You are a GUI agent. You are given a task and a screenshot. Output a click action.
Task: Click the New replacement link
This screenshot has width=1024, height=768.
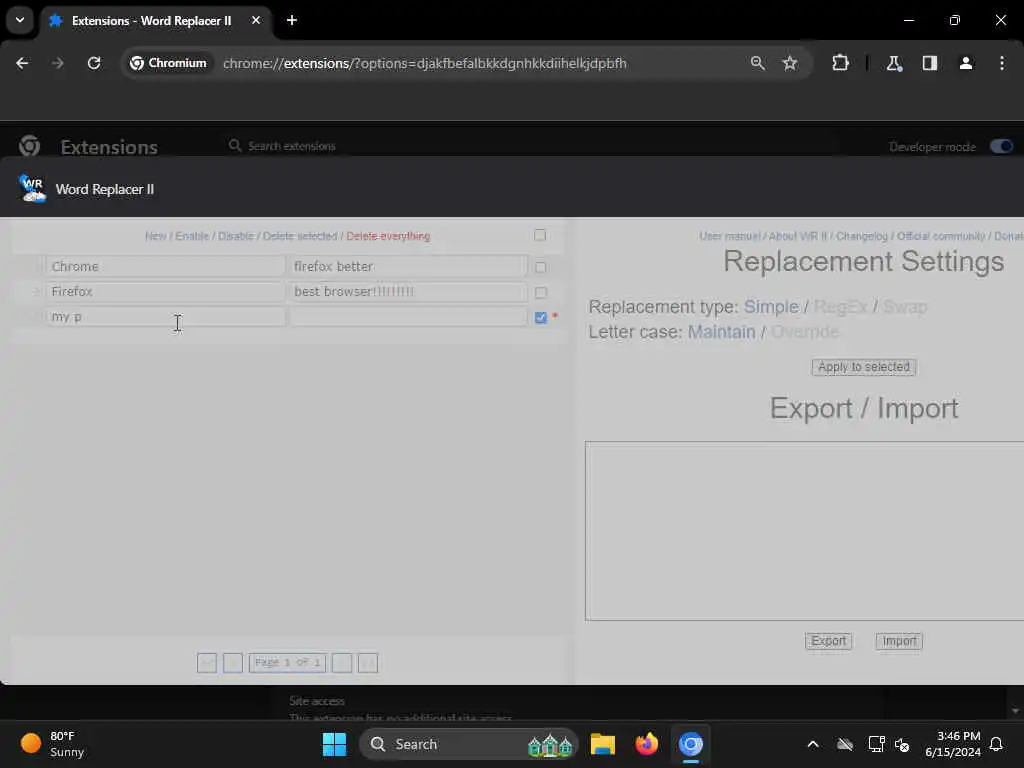click(x=155, y=236)
